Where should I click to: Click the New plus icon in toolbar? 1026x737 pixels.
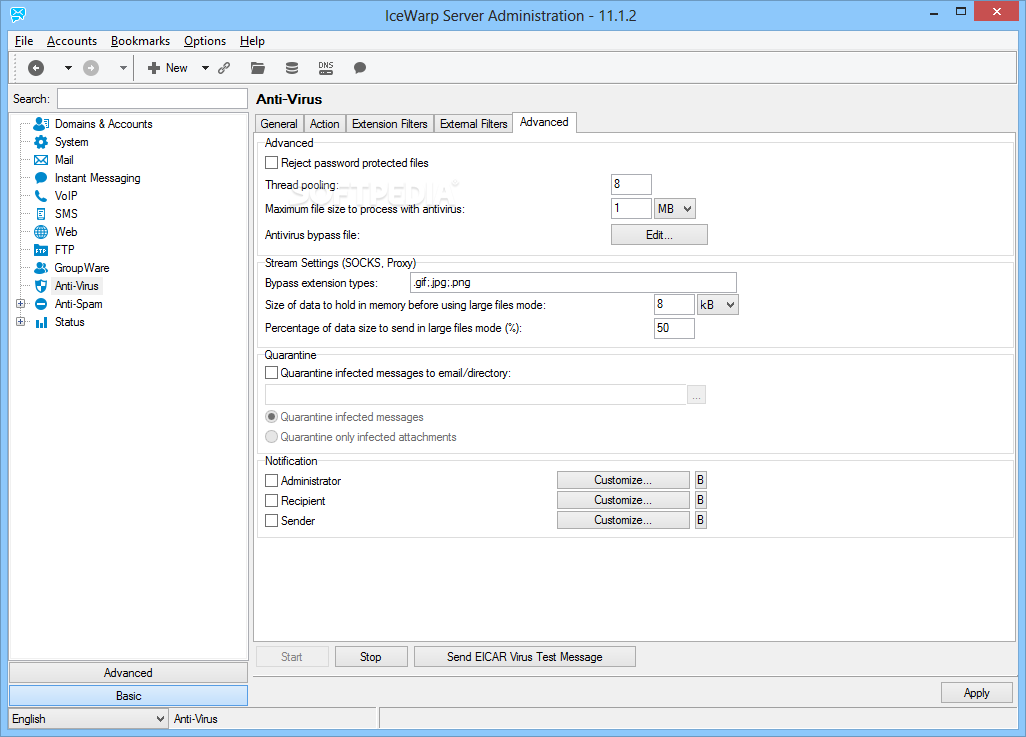click(x=154, y=67)
